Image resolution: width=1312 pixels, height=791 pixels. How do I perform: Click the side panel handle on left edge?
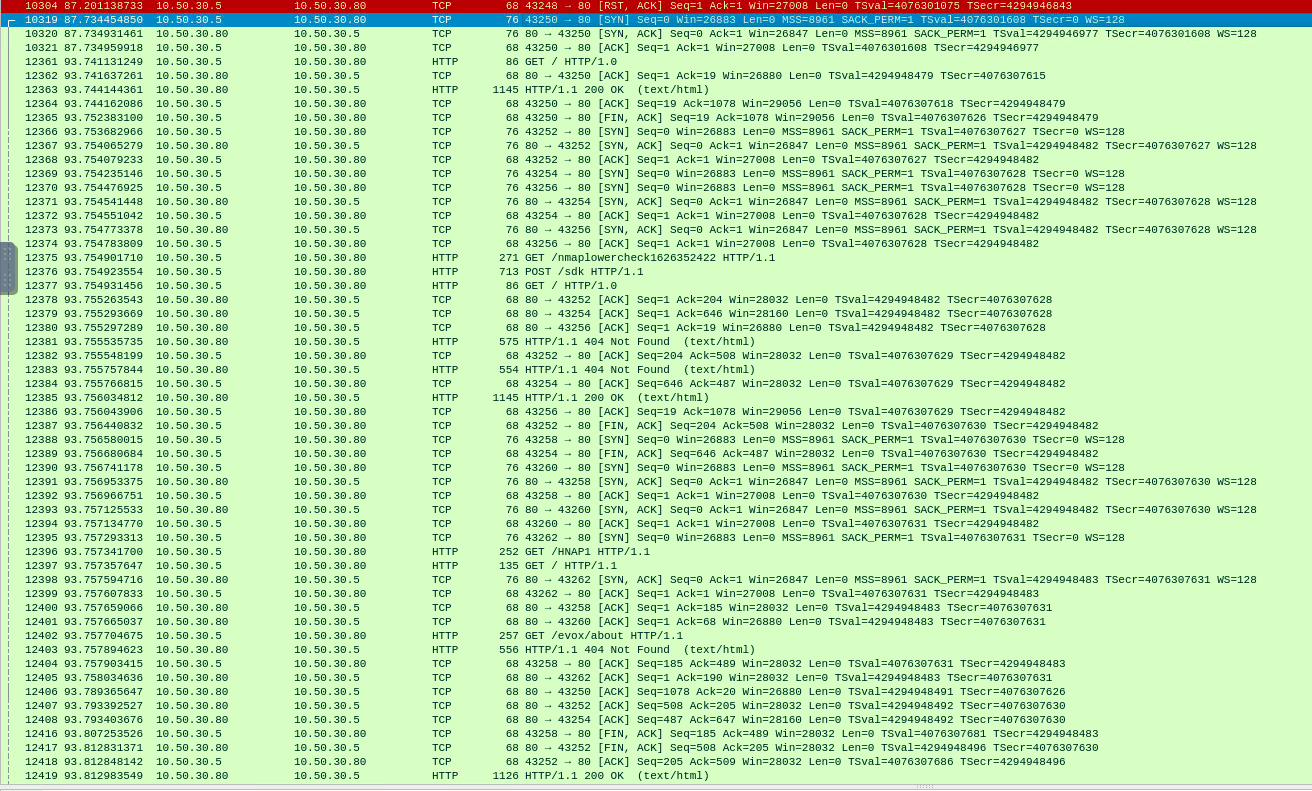click(8, 268)
